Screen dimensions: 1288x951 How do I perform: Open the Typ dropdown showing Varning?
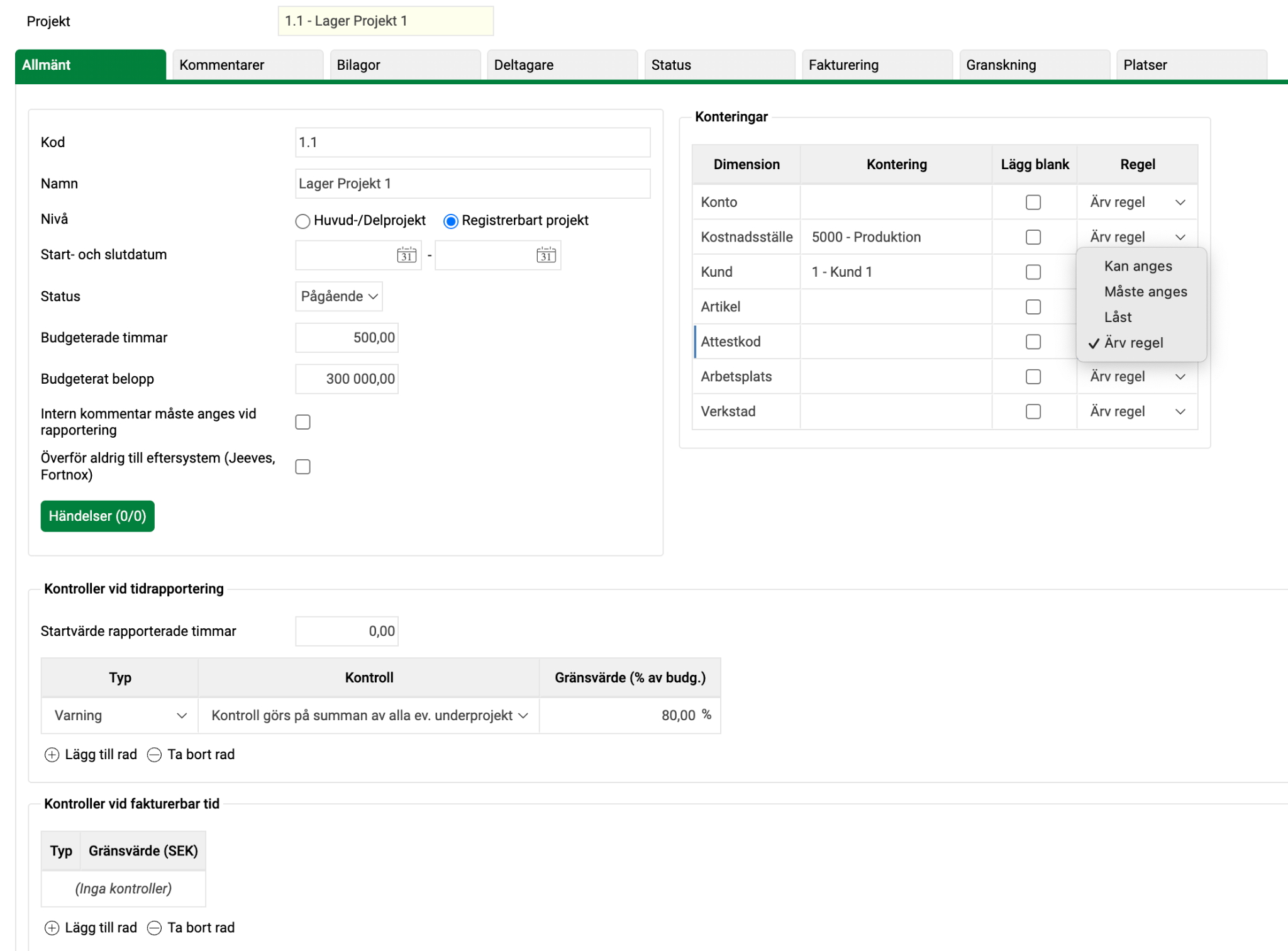tap(119, 716)
